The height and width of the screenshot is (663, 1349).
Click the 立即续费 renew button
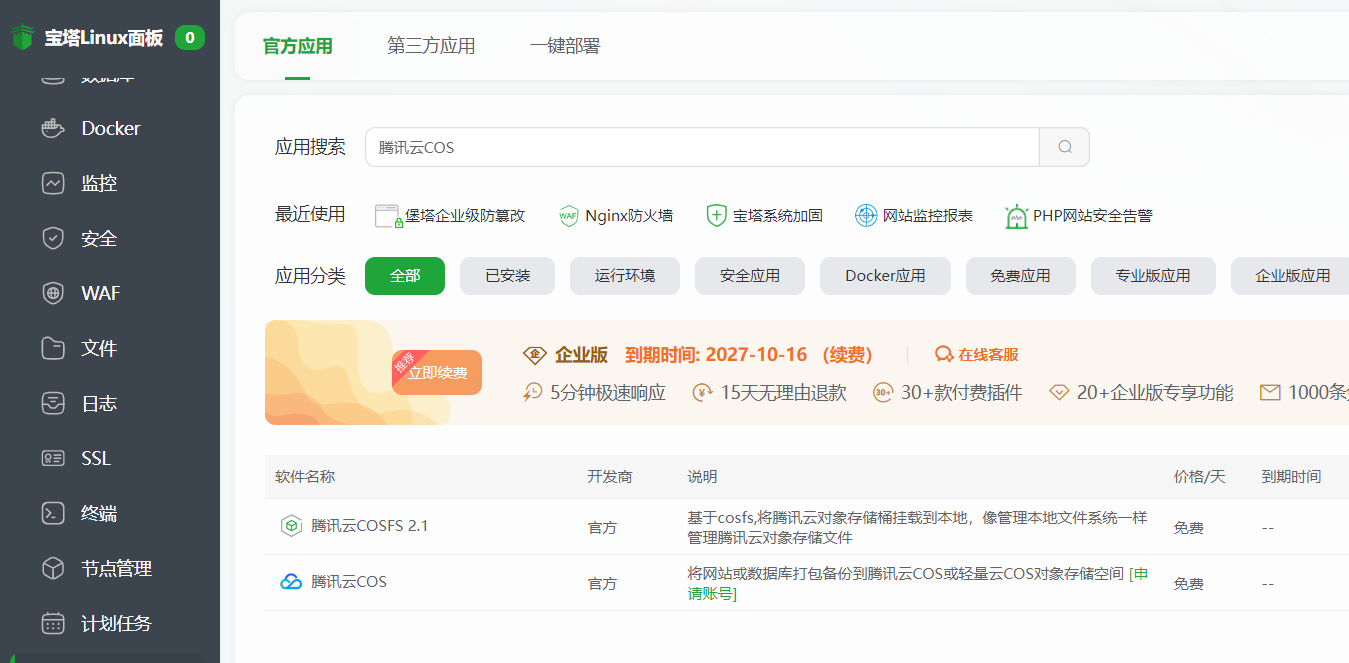[437, 372]
